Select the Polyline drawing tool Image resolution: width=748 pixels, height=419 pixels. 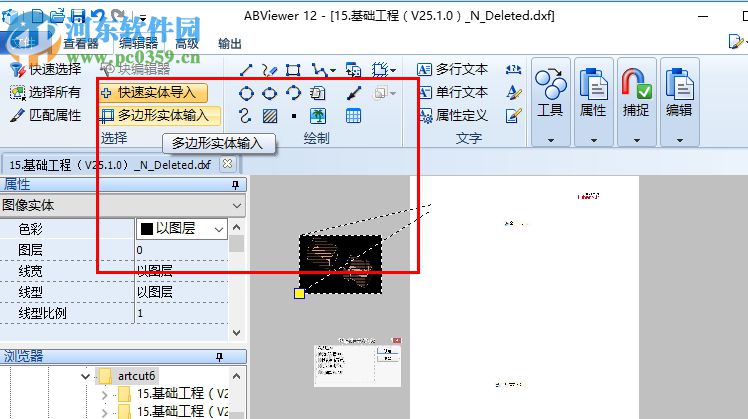click(319, 70)
